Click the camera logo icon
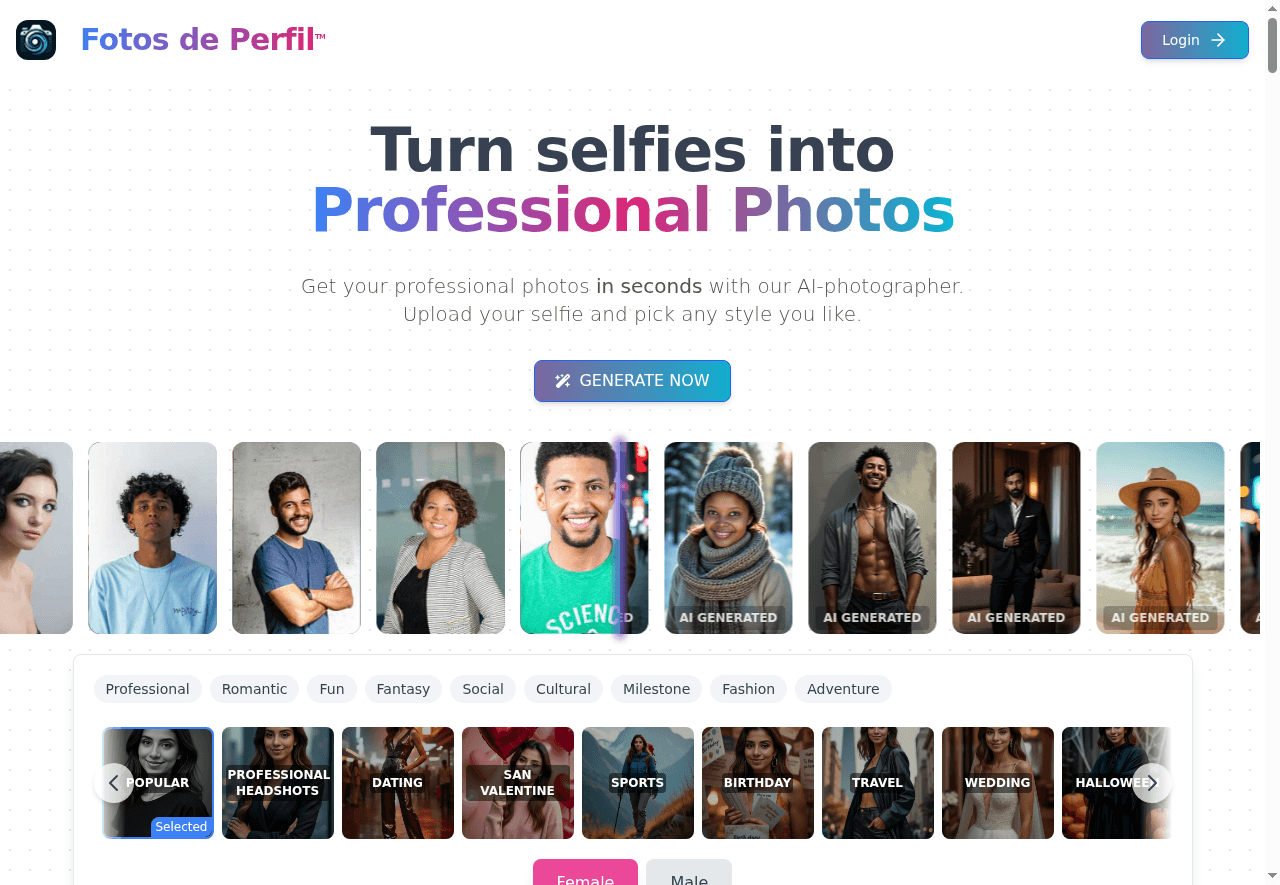The image size is (1280, 885). point(35,40)
